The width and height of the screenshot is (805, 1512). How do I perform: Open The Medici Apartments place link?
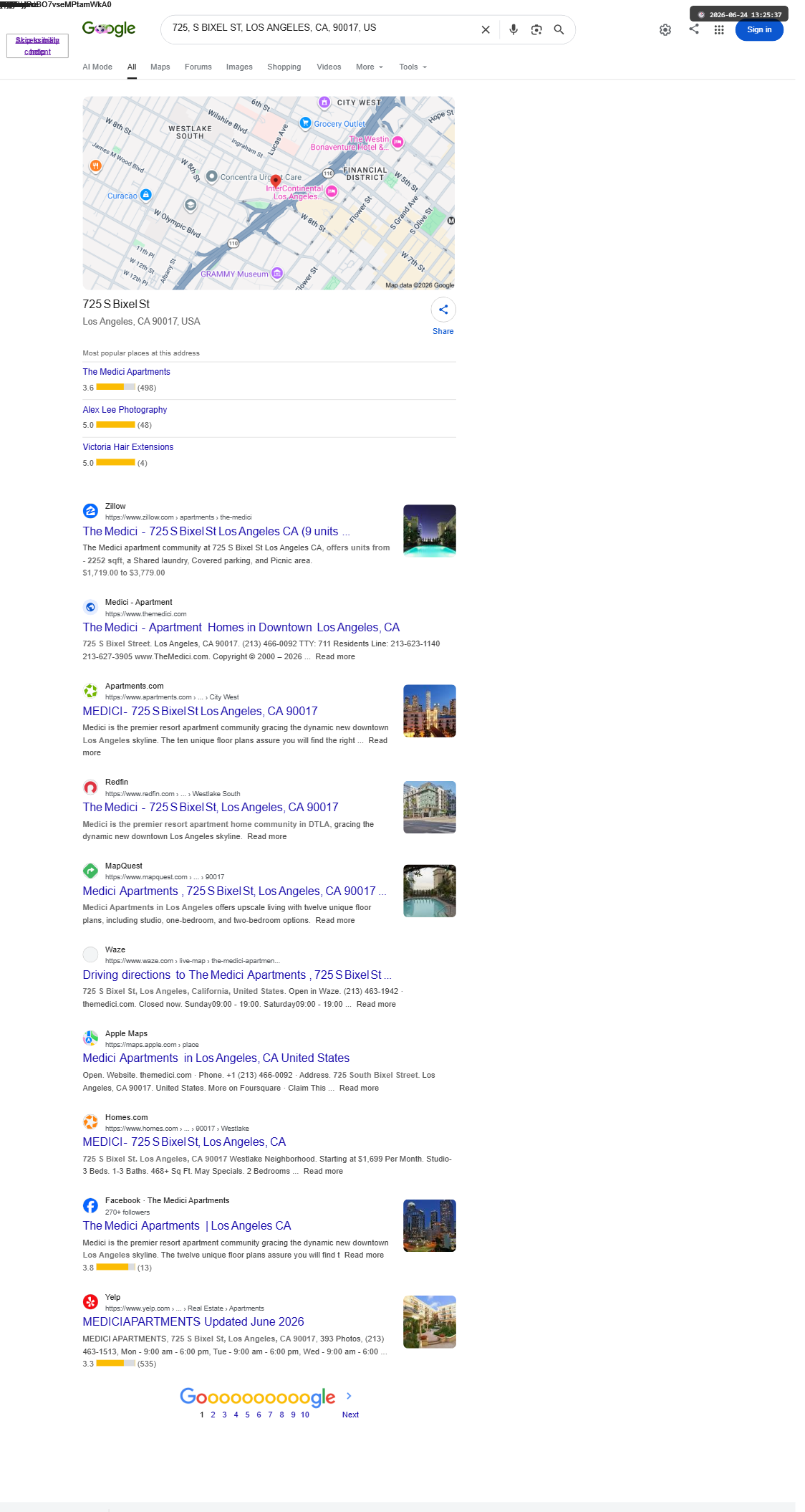point(126,372)
